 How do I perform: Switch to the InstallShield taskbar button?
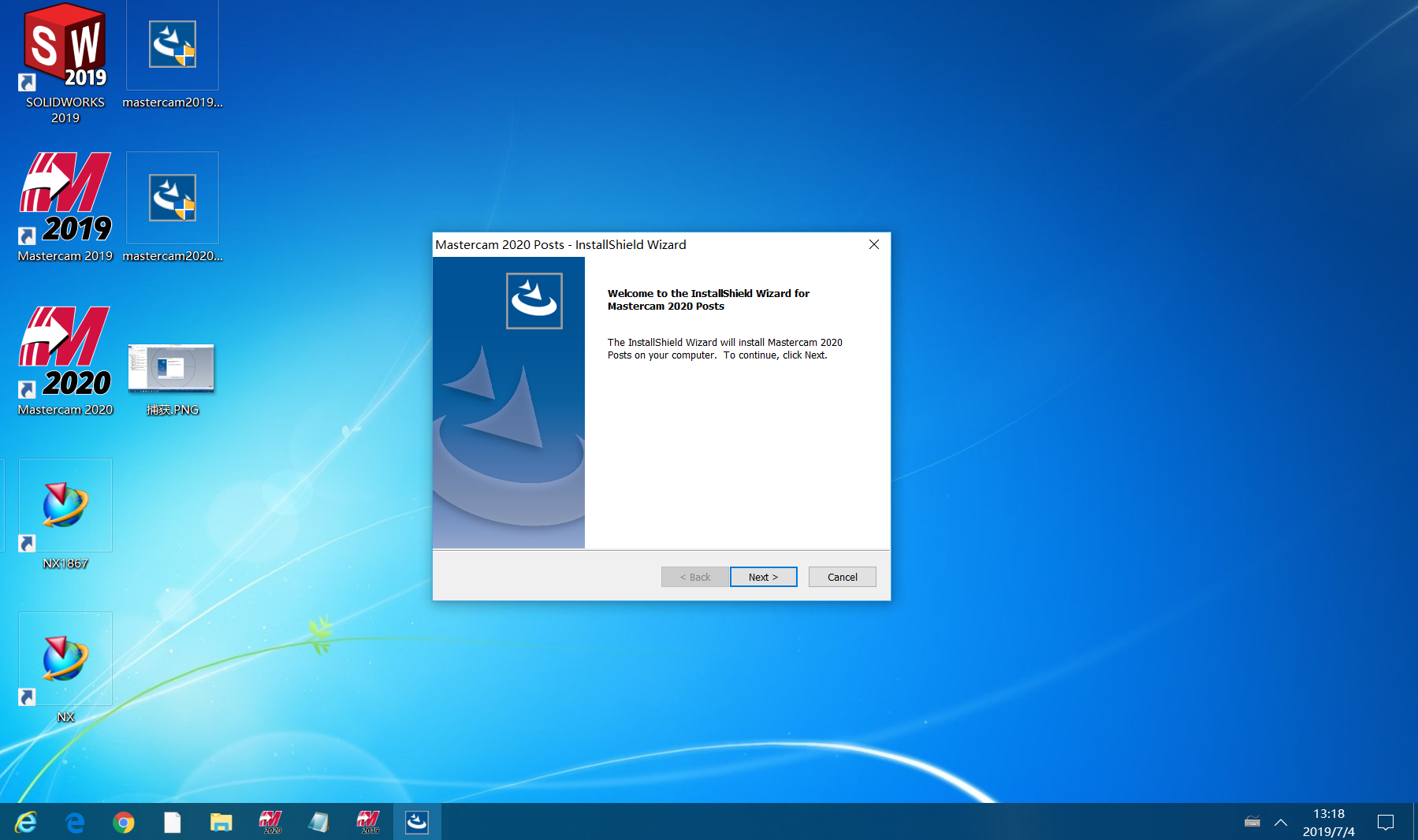417,823
